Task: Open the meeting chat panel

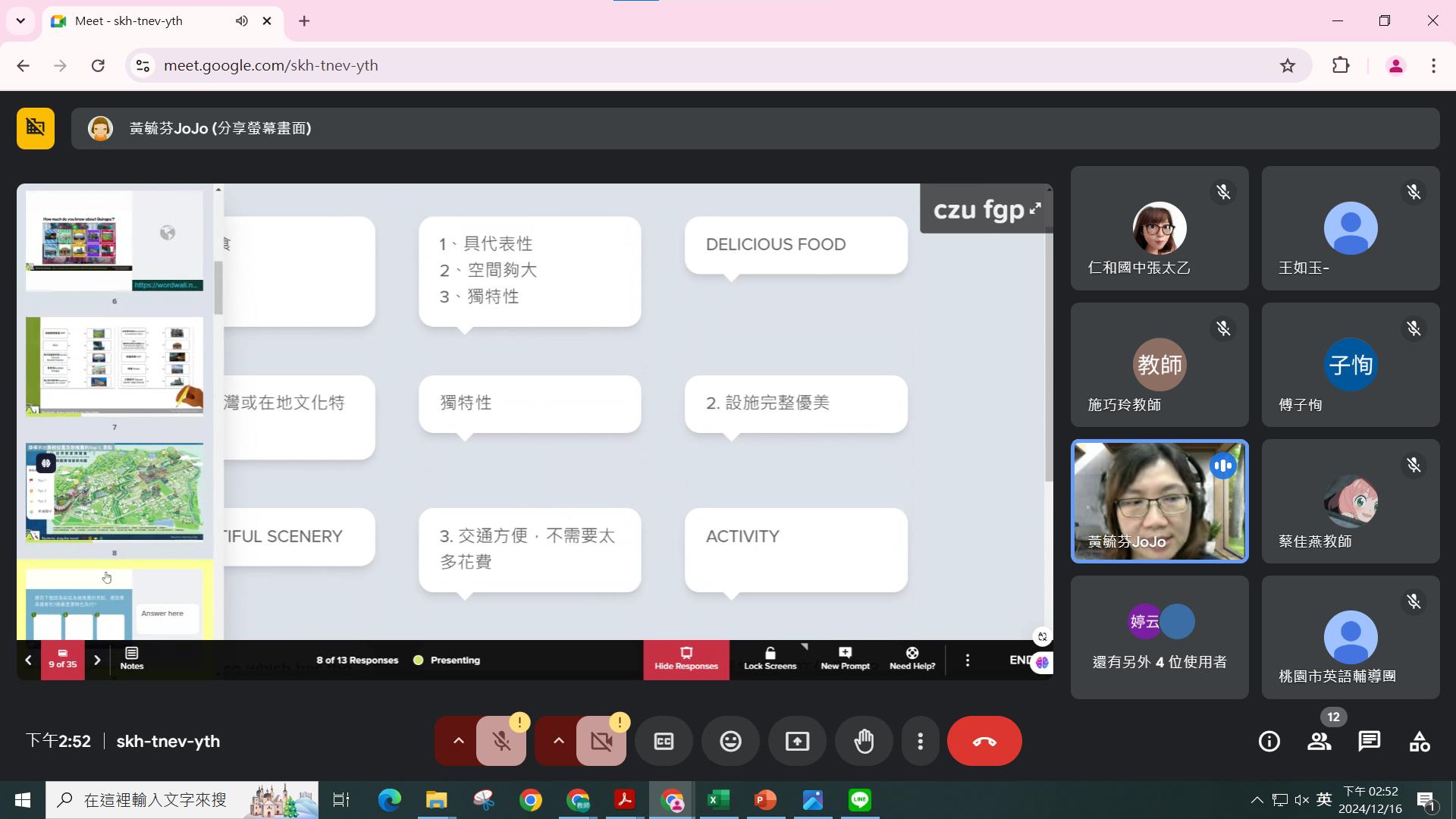Action: [1369, 741]
